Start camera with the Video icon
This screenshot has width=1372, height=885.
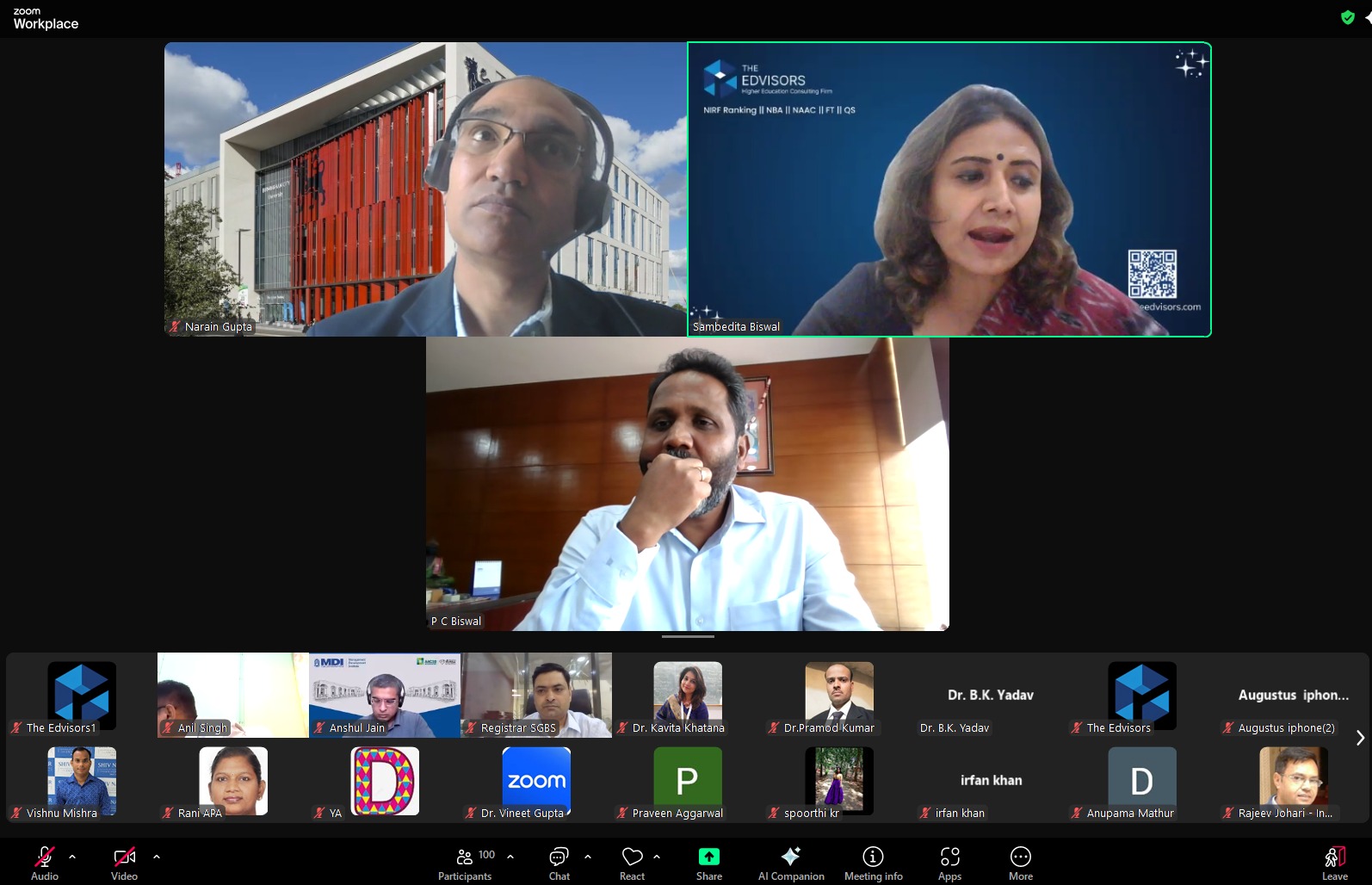[124, 857]
